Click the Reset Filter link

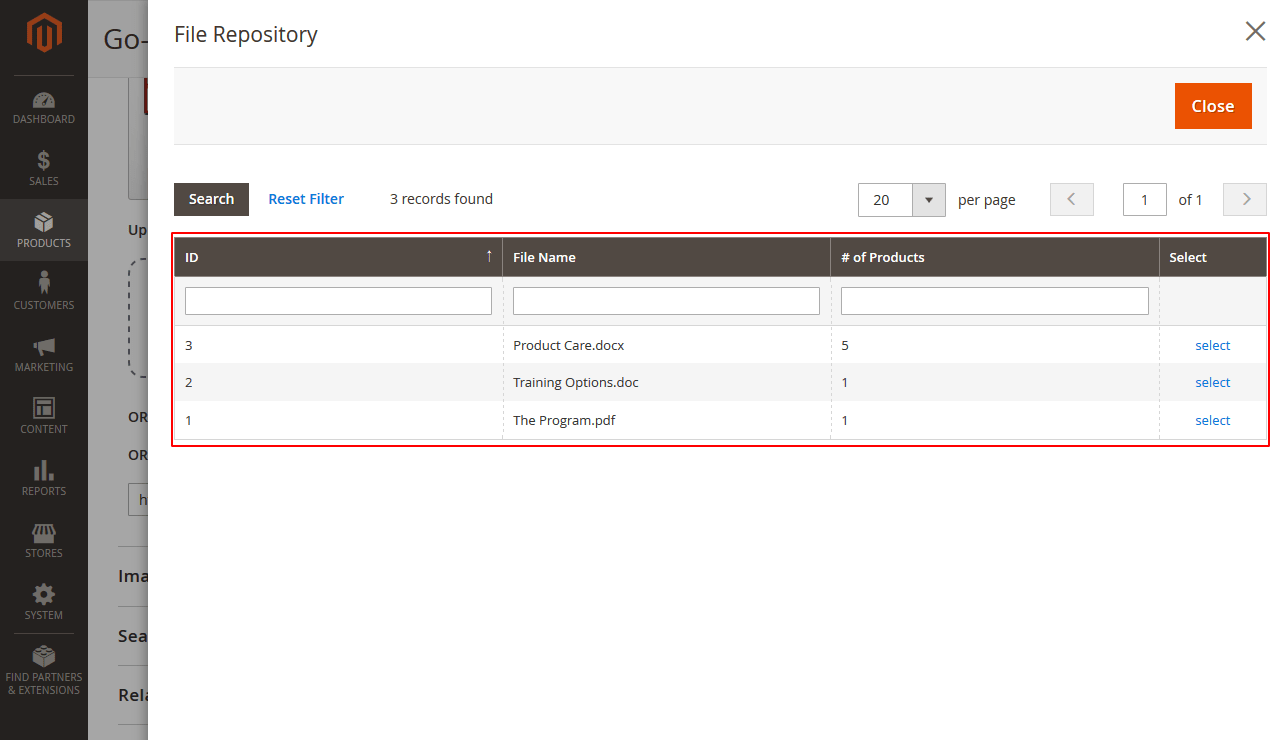pyautogui.click(x=306, y=199)
